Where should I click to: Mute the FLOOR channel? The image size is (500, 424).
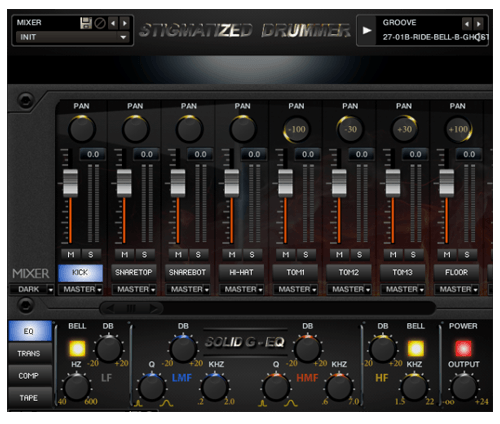click(x=447, y=255)
